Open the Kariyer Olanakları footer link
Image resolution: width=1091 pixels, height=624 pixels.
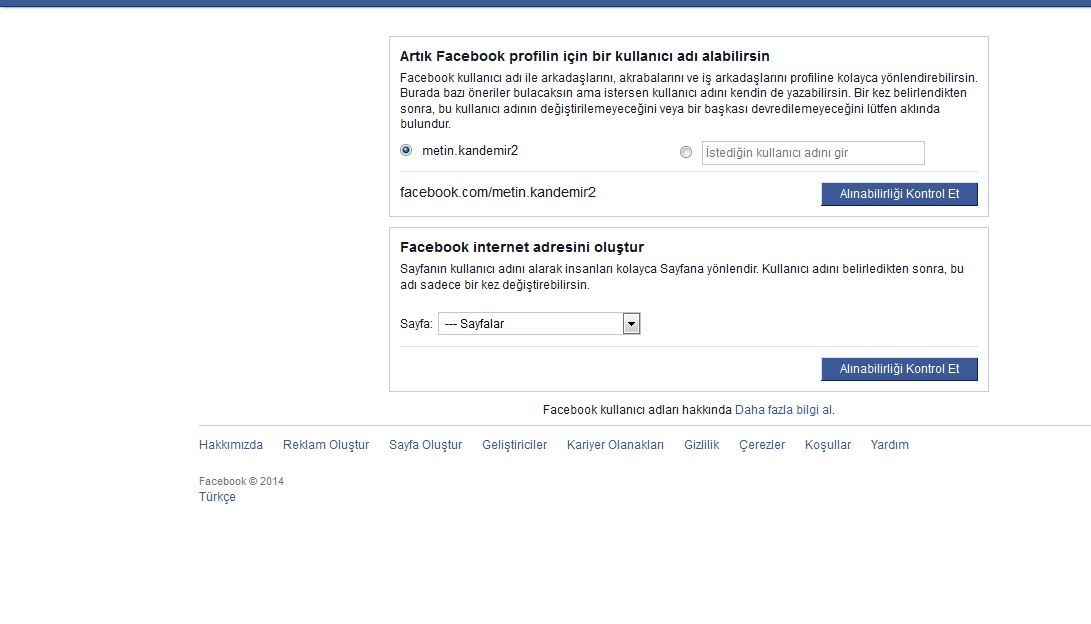(615, 445)
